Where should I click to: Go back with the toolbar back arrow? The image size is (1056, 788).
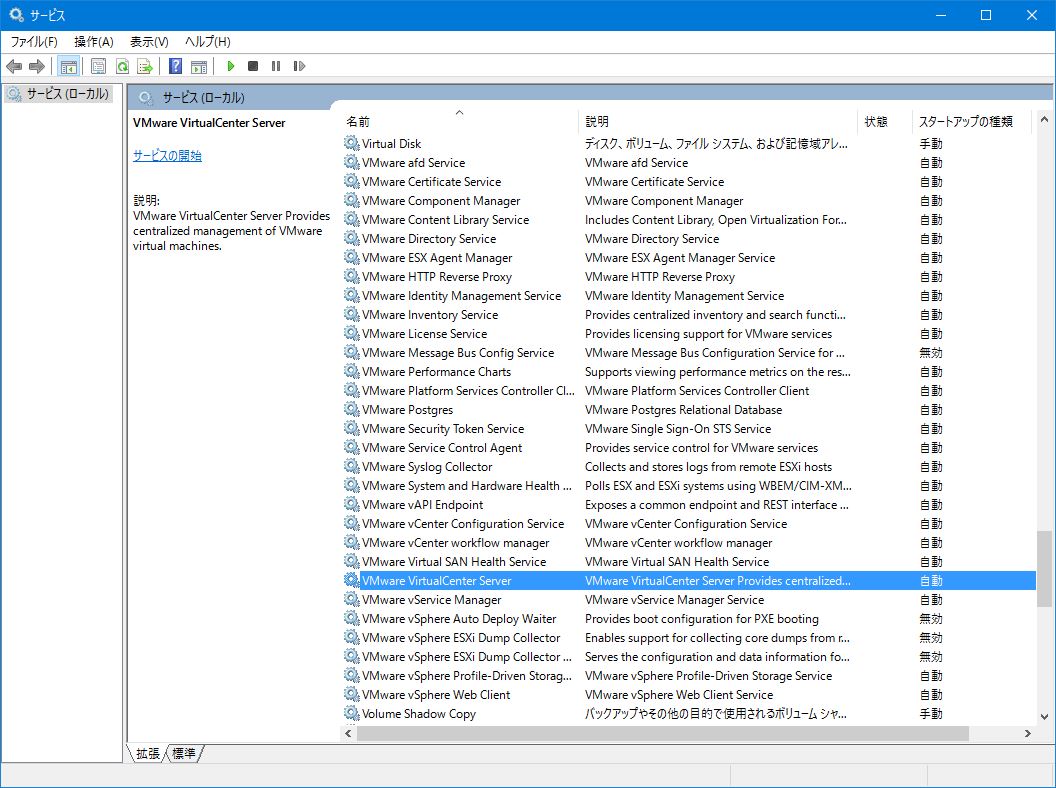pyautogui.click(x=14, y=66)
